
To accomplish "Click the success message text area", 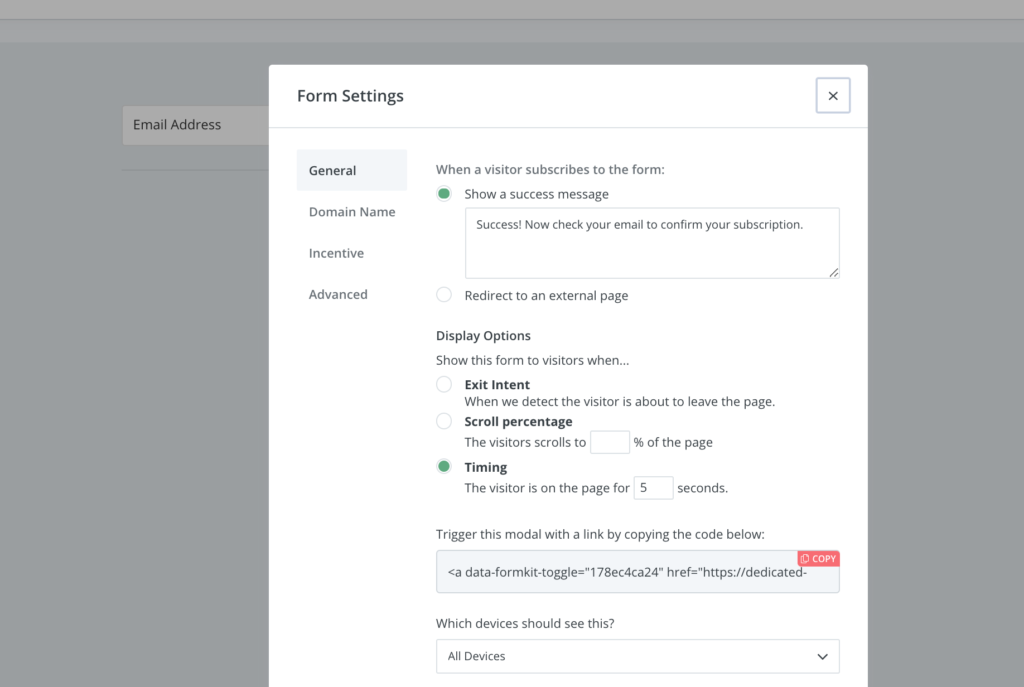I will (651, 243).
